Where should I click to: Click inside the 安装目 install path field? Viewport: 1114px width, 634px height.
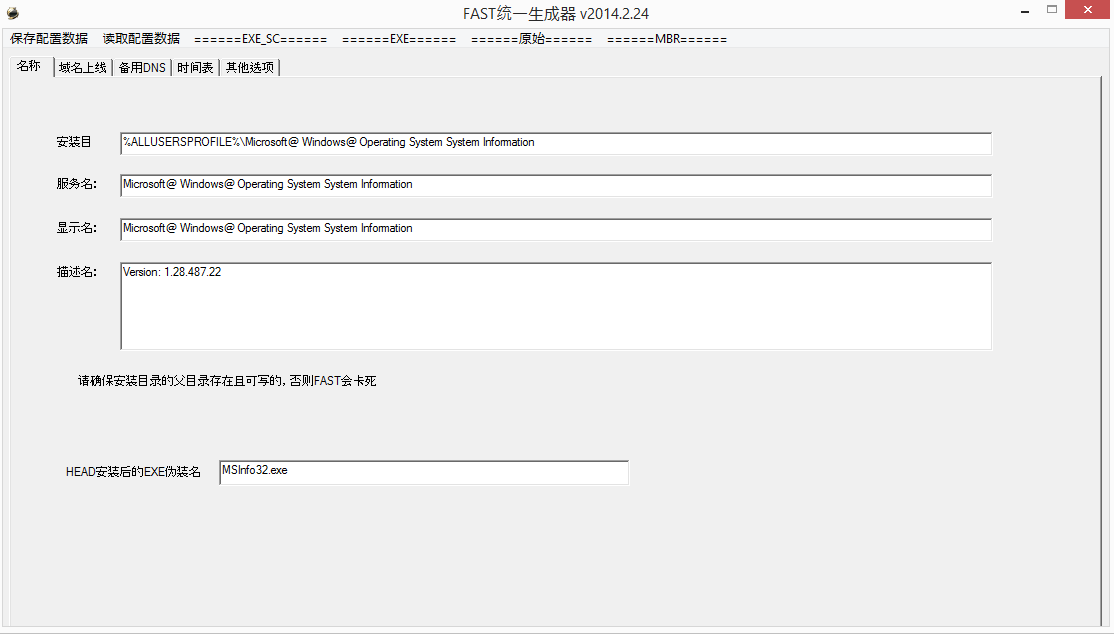[555, 143]
